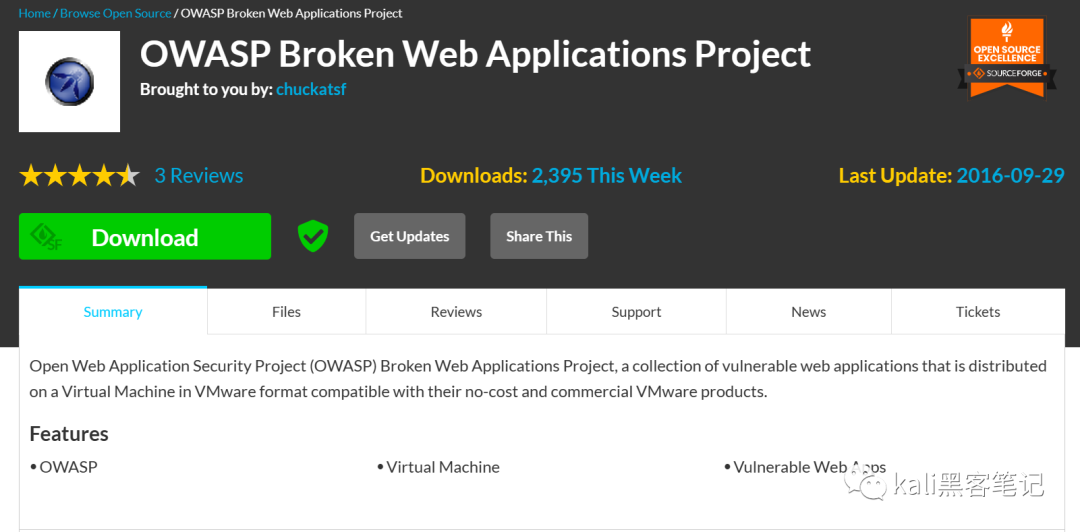
Task: Click the five-star rating icons
Action: [79, 176]
